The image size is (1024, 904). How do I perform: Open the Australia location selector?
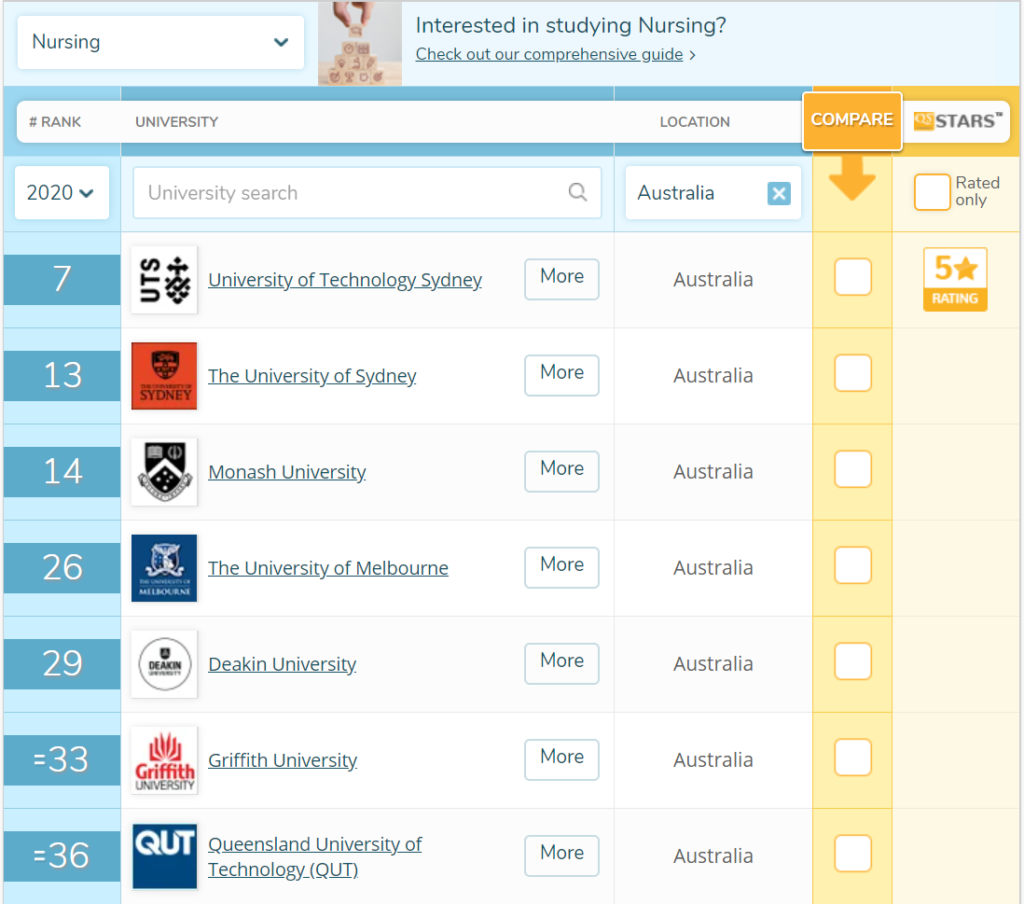click(x=712, y=193)
